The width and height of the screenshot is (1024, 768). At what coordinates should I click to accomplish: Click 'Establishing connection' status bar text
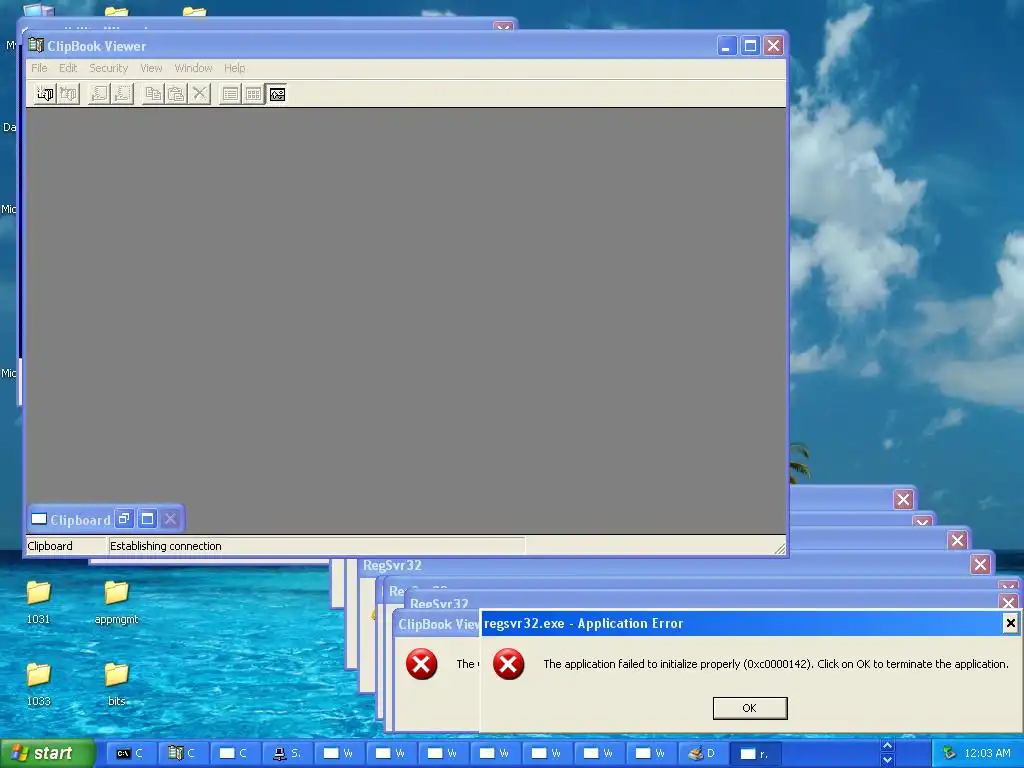(x=165, y=546)
